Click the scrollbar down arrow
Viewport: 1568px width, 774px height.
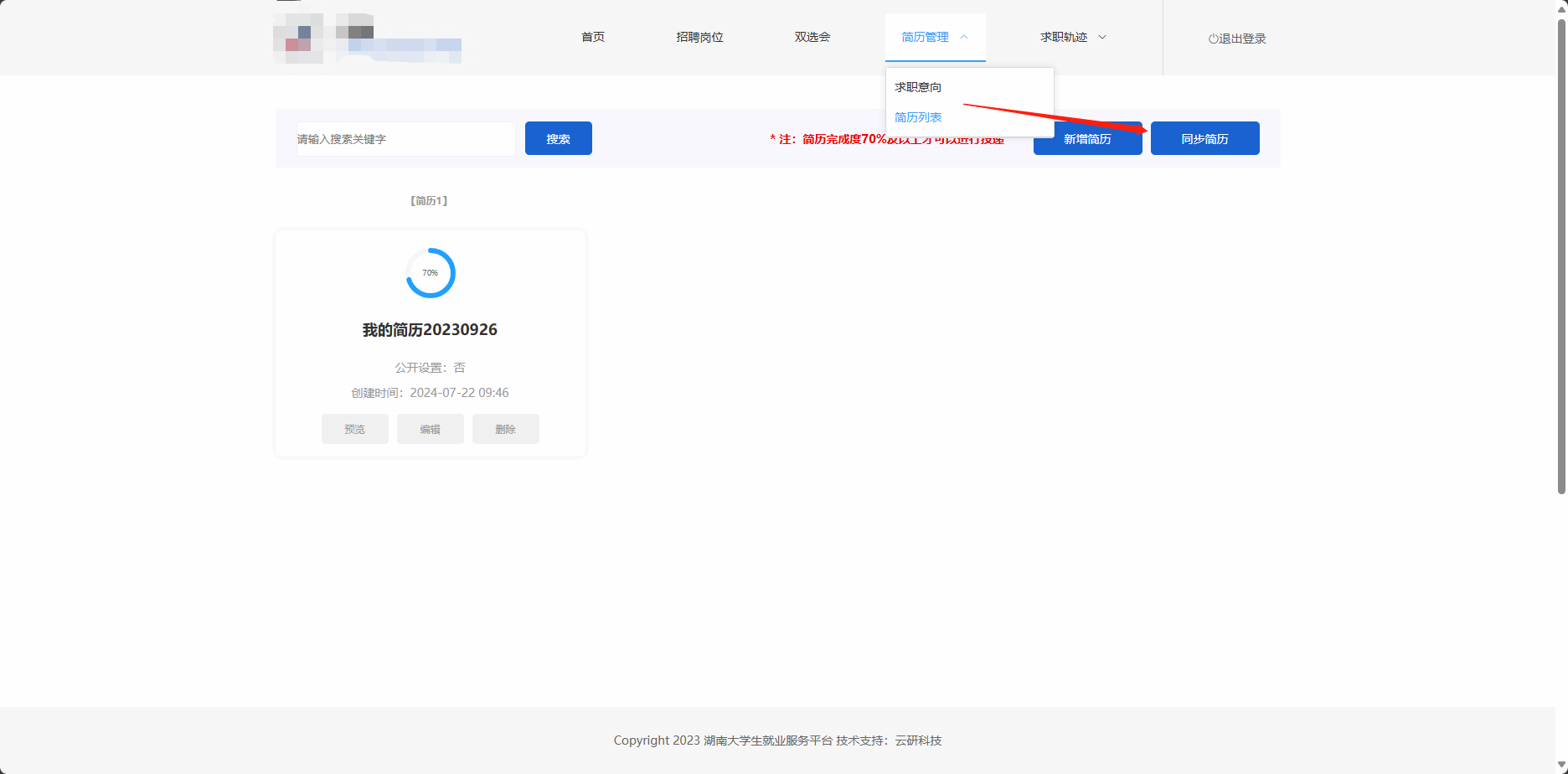1561,766
